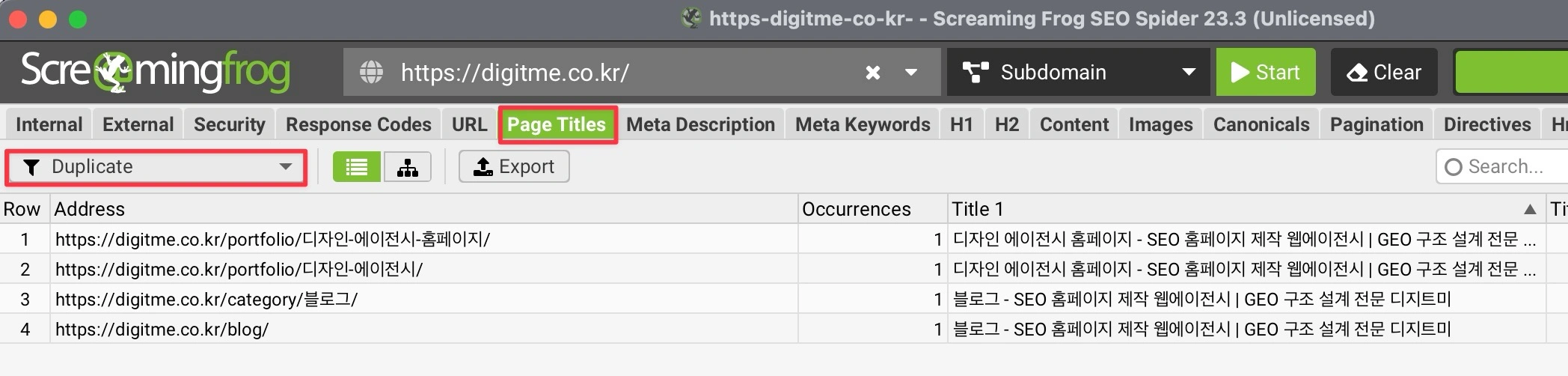Close the window with red button
The image size is (1568, 376).
pos(18,19)
